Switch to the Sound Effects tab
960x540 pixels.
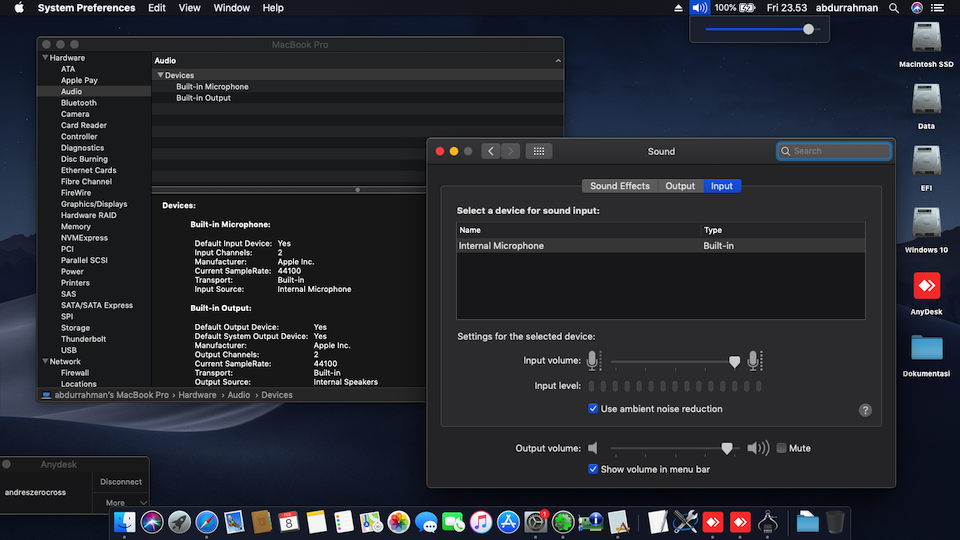(x=619, y=186)
